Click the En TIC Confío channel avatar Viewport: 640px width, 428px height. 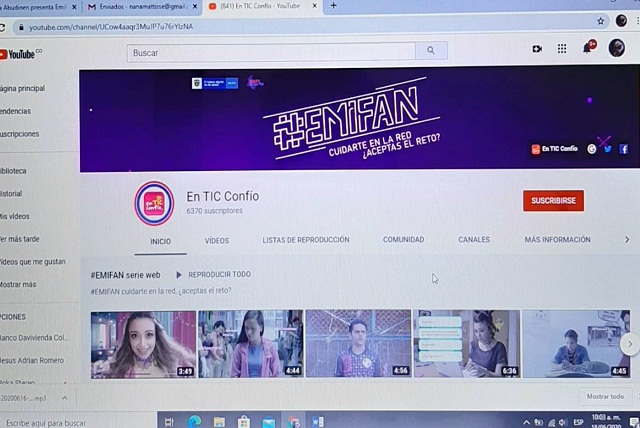click(x=154, y=203)
